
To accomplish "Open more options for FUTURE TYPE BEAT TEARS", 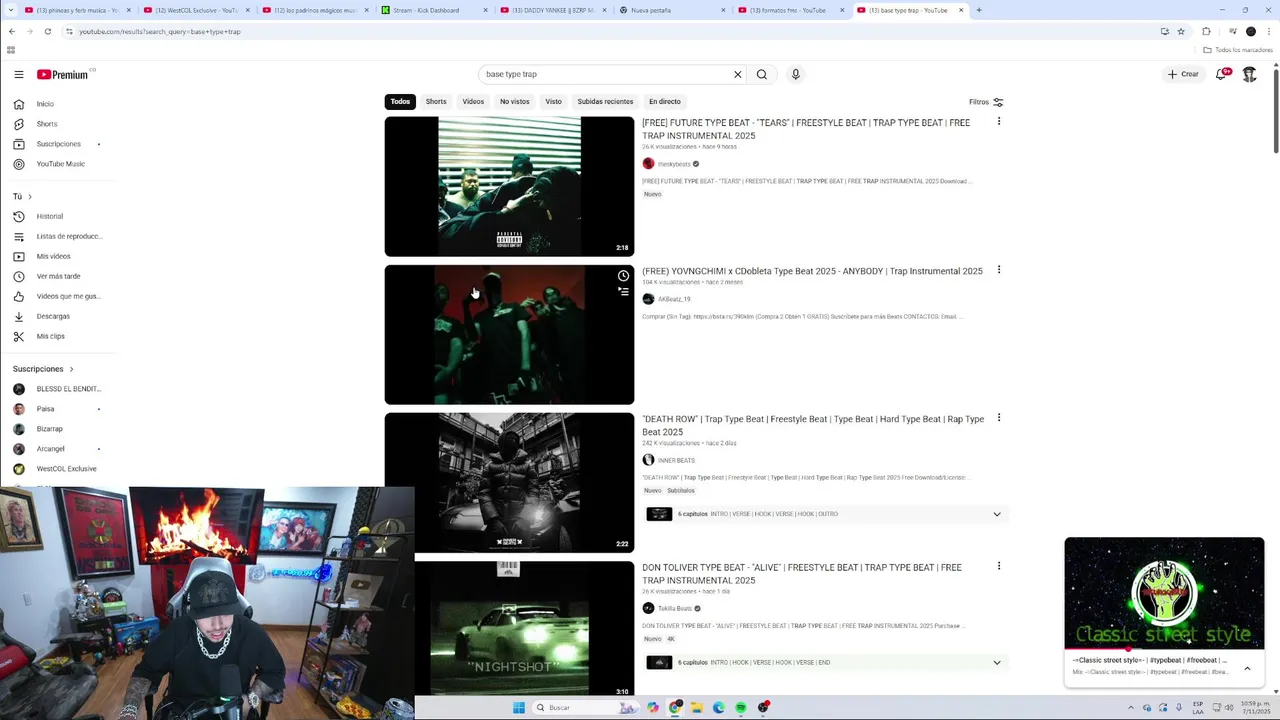I will (998, 122).
